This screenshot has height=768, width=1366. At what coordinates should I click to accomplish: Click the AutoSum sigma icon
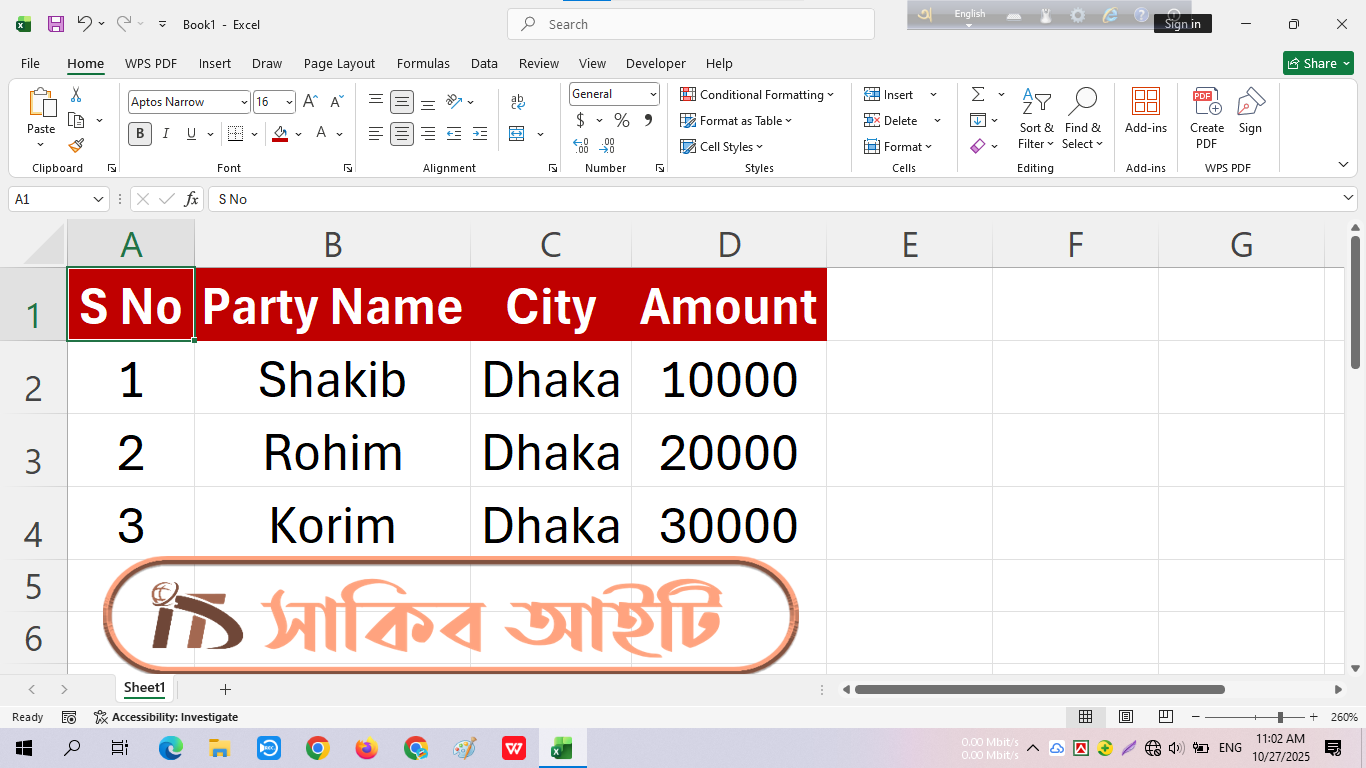coord(977,94)
